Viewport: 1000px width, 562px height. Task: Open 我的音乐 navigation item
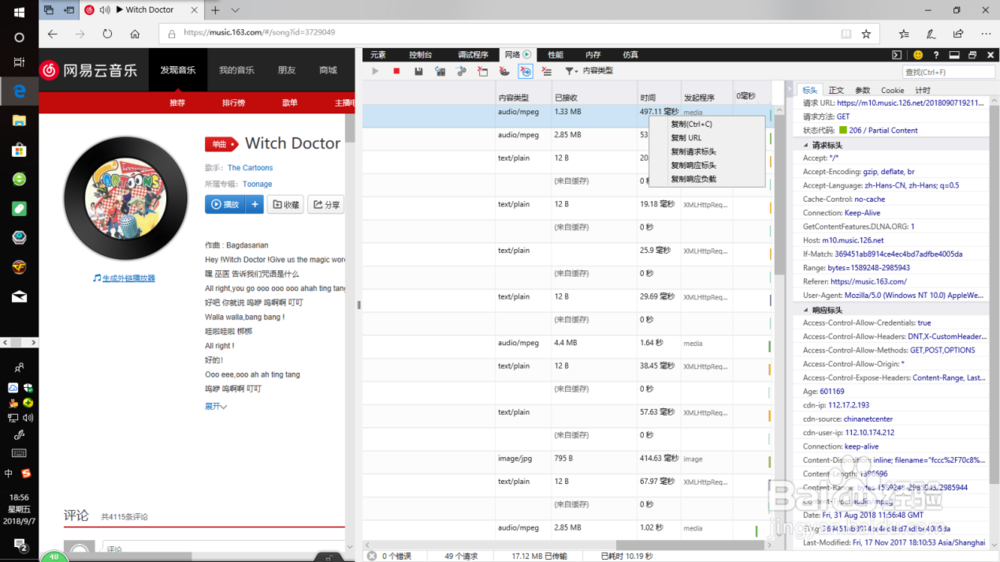pyautogui.click(x=237, y=70)
